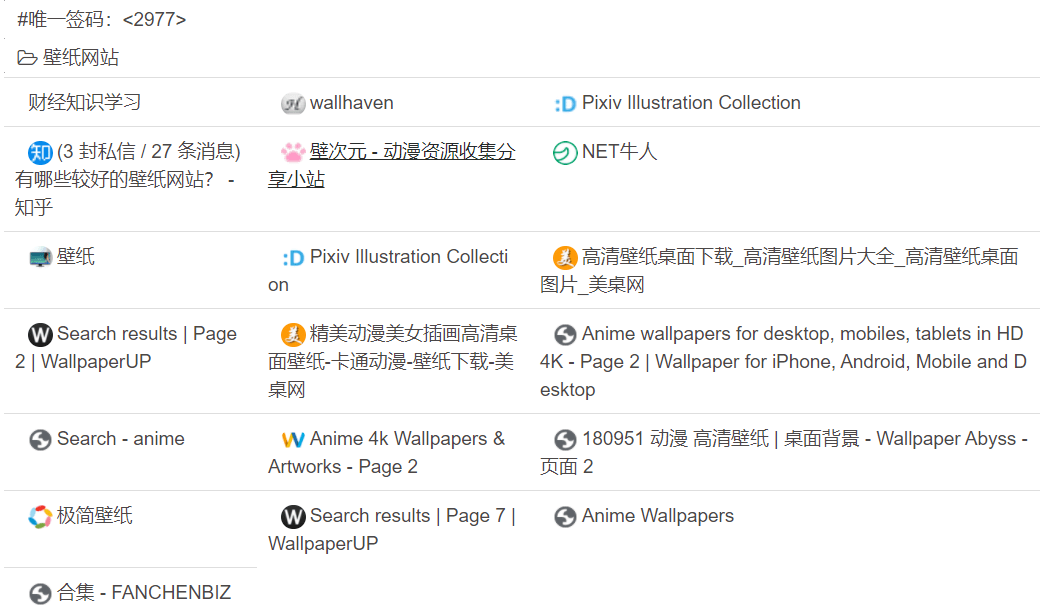This screenshot has height=615, width=1042.
Task: Open the 财经知识学习 bookmark
Action: [84, 102]
